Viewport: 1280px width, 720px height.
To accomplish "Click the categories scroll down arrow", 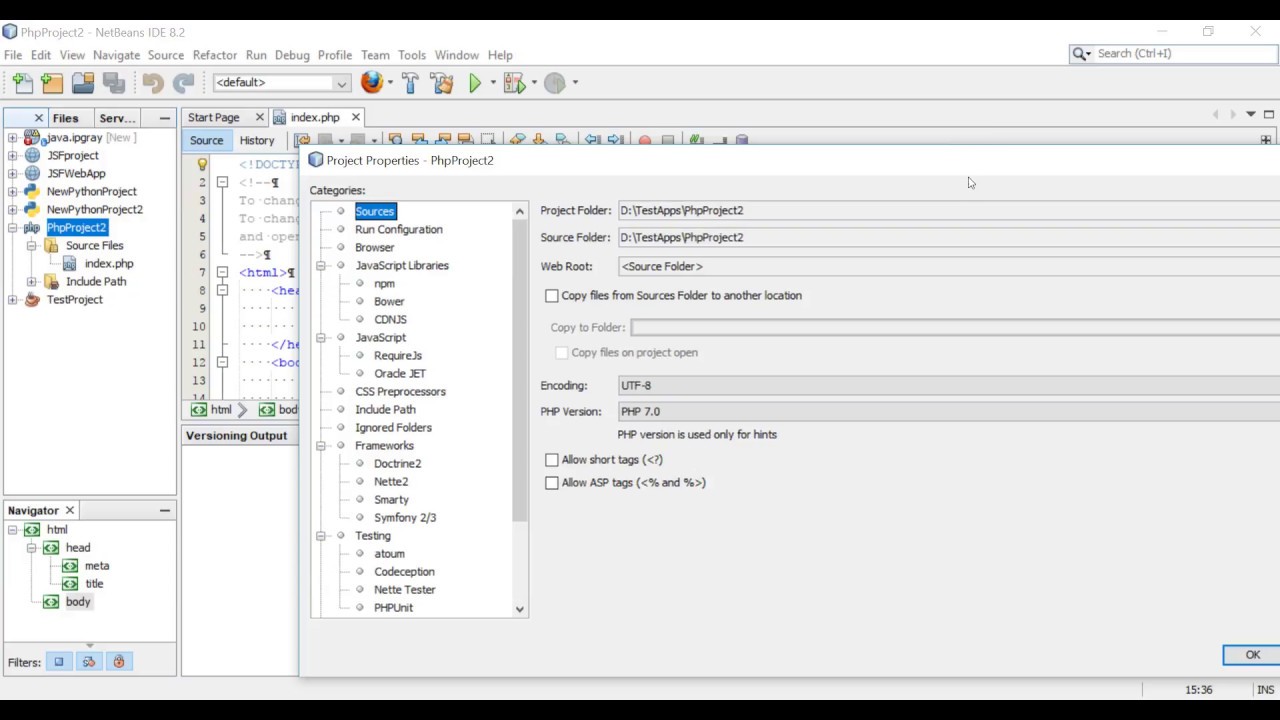I will tap(519, 609).
